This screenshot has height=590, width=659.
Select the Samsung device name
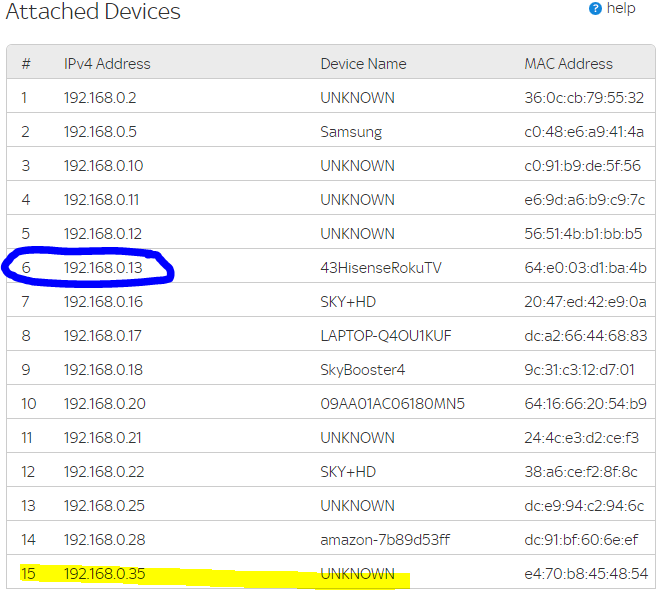click(351, 131)
